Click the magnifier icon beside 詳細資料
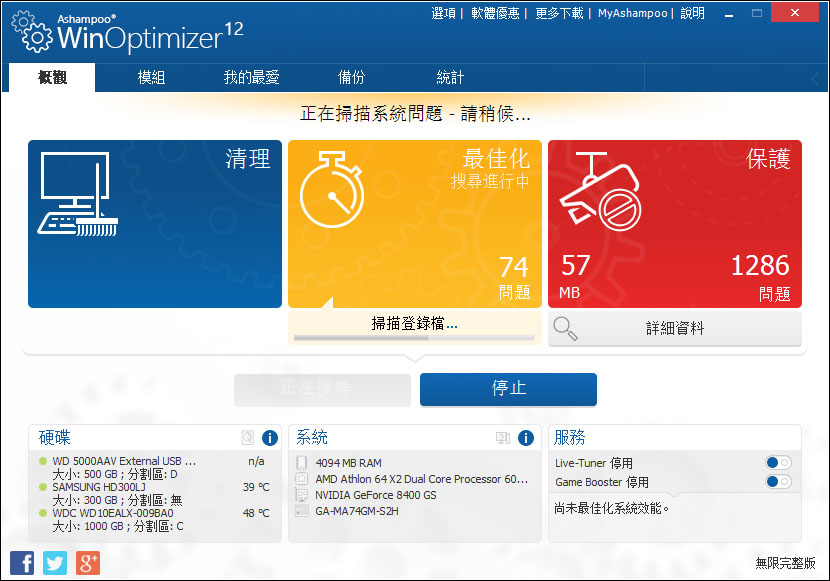Image resolution: width=830 pixels, height=581 pixels. point(565,329)
